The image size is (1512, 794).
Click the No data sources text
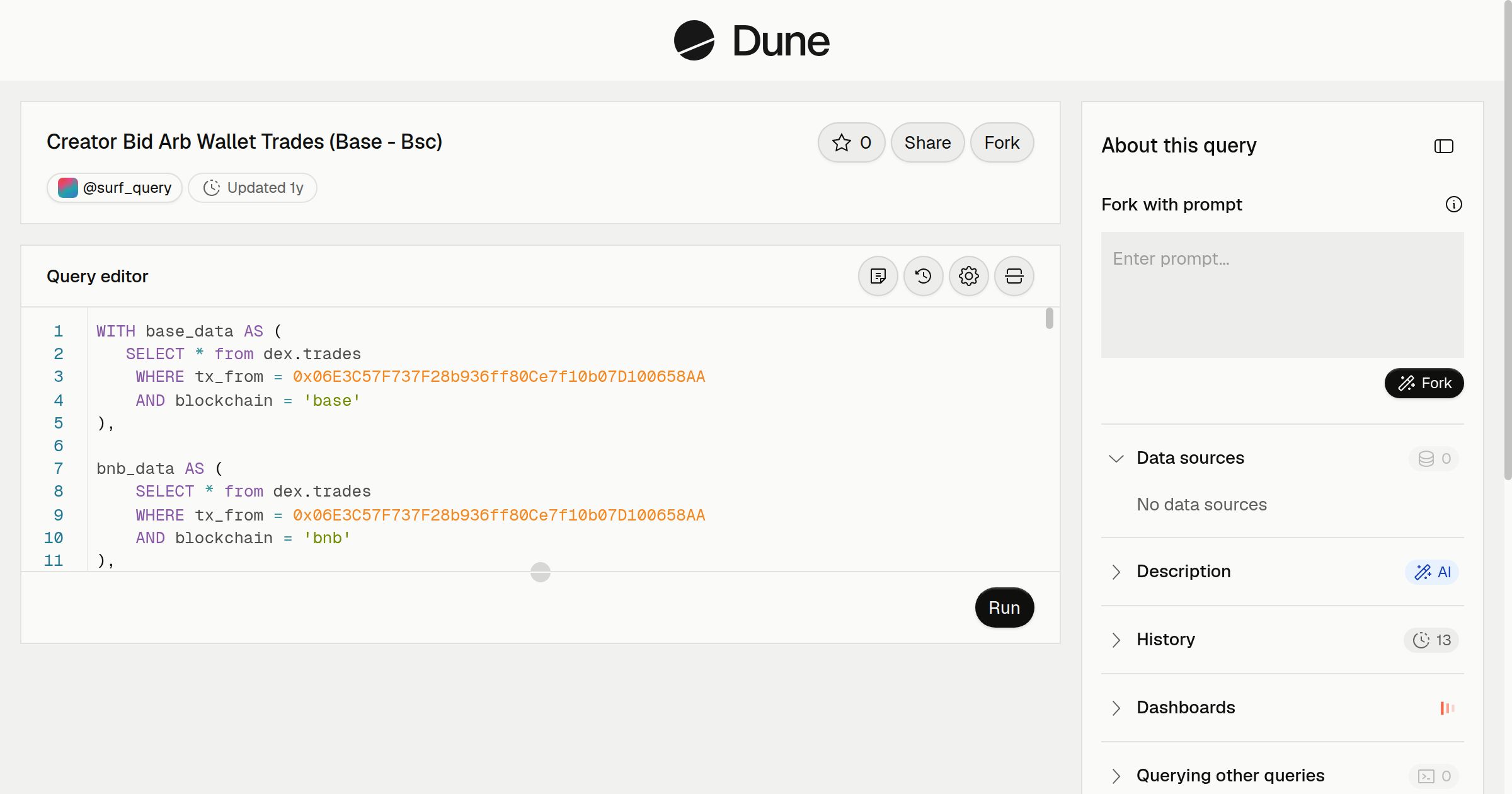tap(1201, 504)
